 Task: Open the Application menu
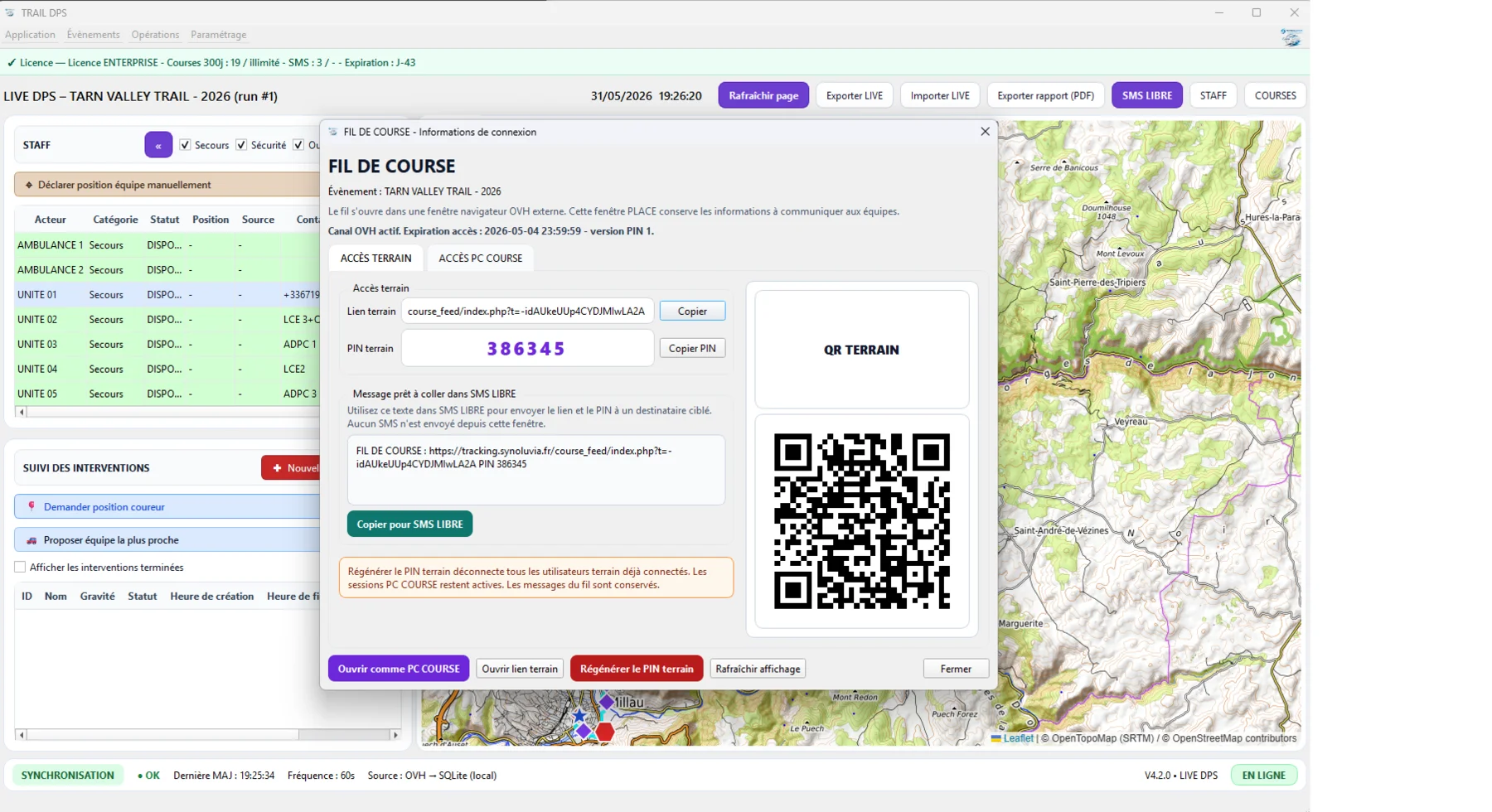(x=30, y=35)
